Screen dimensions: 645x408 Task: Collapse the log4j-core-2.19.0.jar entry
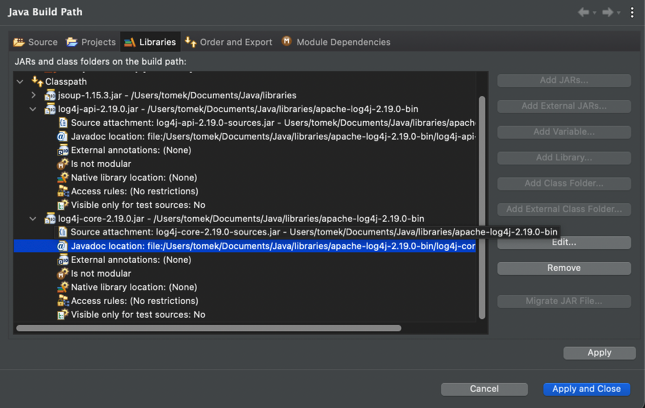pyautogui.click(x=34, y=218)
